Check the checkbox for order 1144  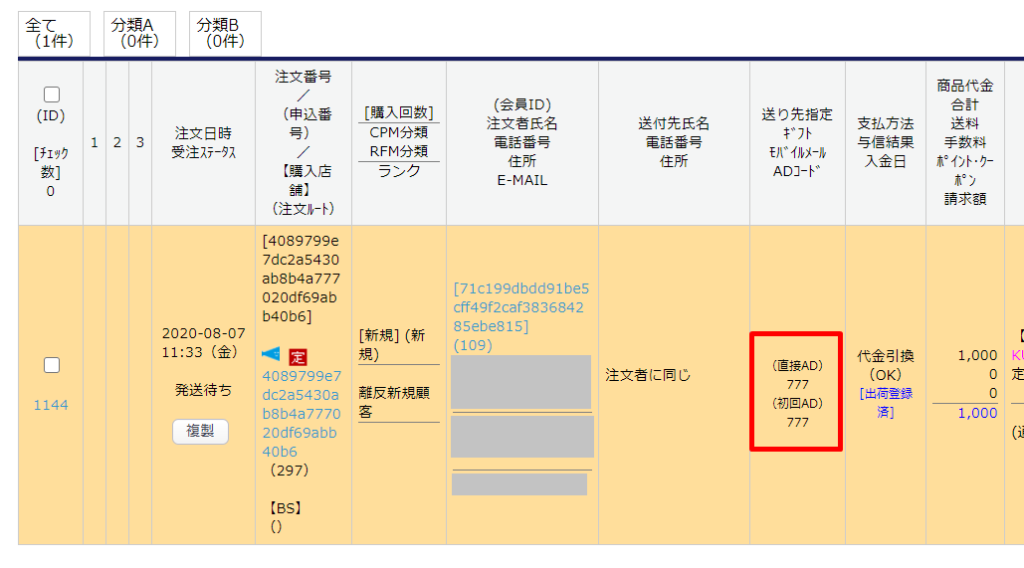click(52, 365)
